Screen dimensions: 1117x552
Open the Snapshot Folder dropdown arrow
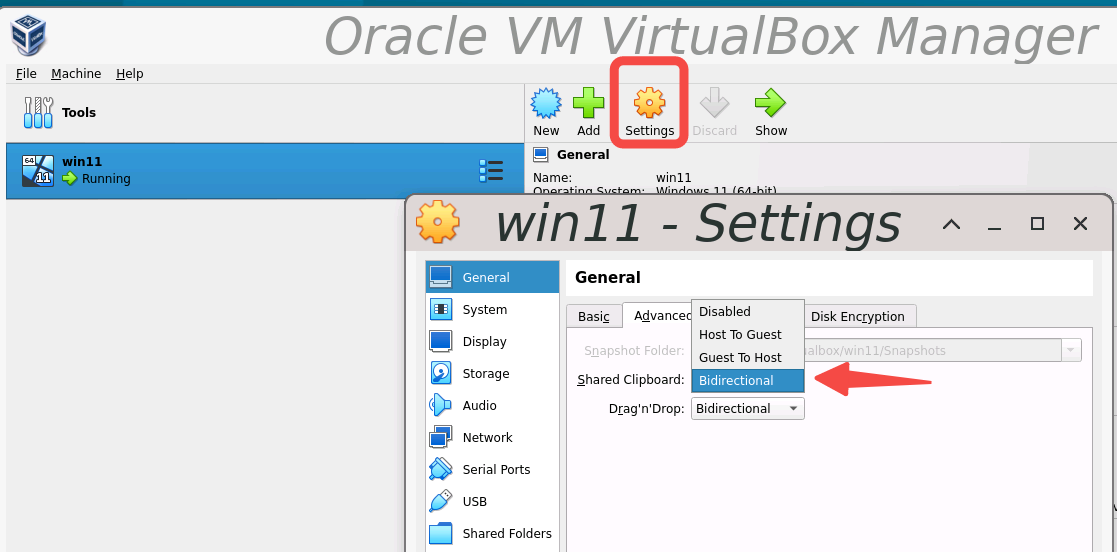tap(1071, 350)
